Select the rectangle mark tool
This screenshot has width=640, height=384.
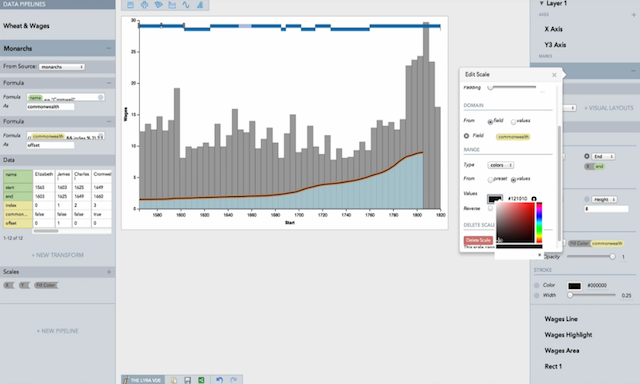tap(130, 5)
